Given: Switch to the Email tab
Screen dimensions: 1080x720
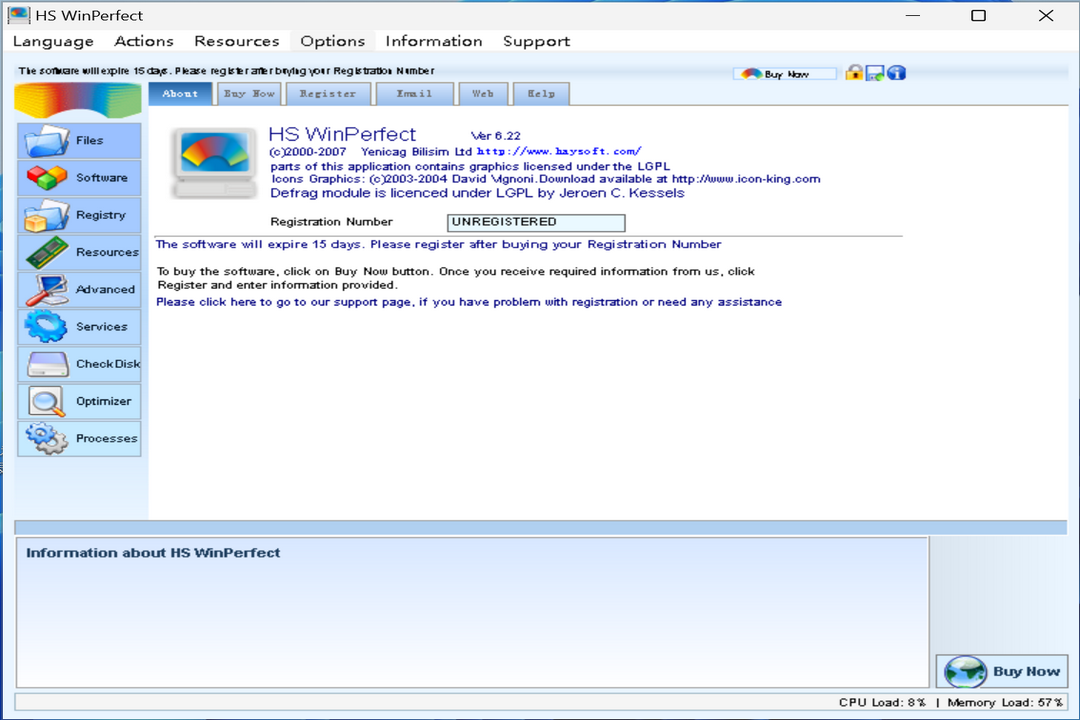Looking at the screenshot, I should (x=414, y=94).
